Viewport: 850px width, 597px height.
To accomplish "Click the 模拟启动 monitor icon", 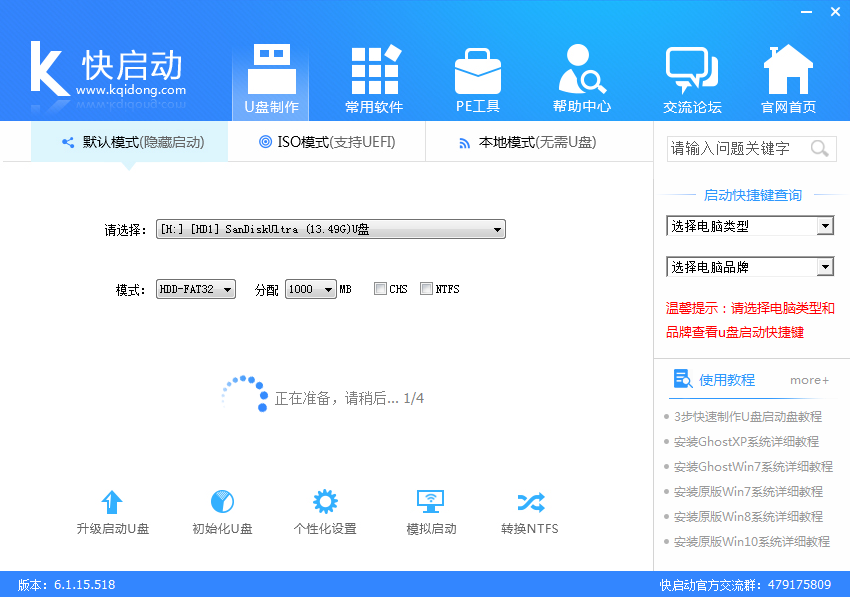I will point(430,502).
